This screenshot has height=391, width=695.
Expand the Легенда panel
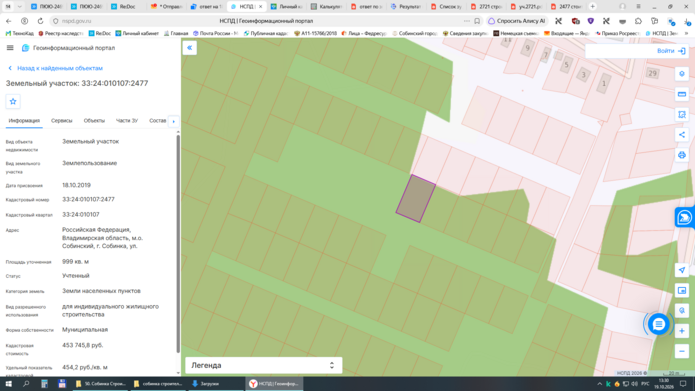(x=263, y=365)
